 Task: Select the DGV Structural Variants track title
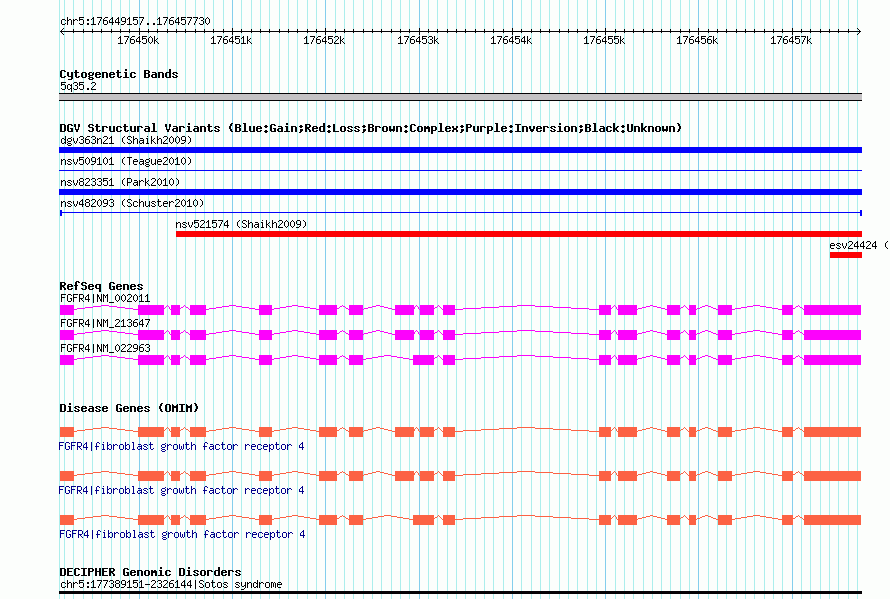point(370,128)
